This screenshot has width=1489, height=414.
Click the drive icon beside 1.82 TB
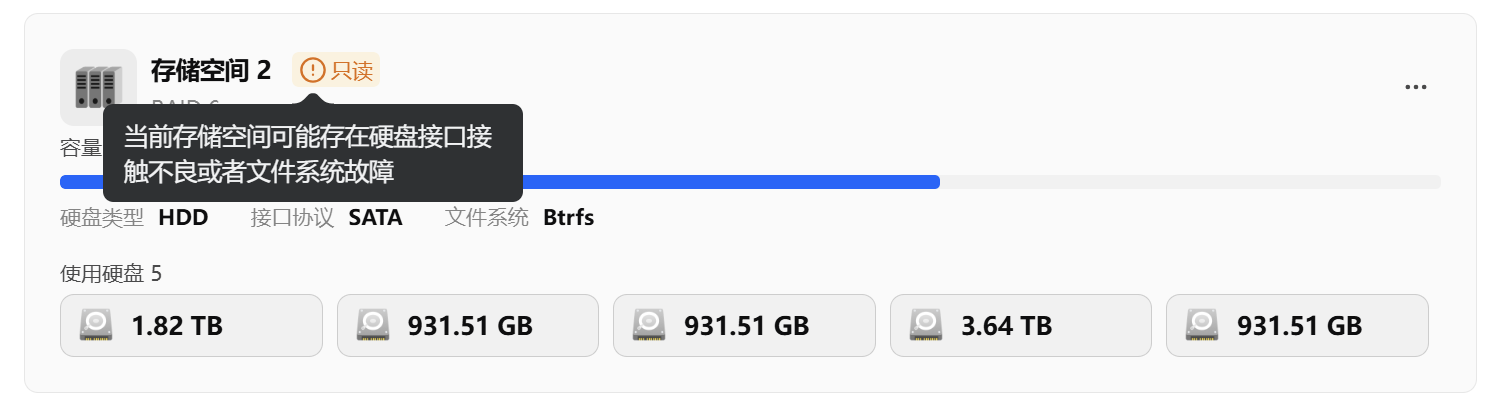[97, 325]
